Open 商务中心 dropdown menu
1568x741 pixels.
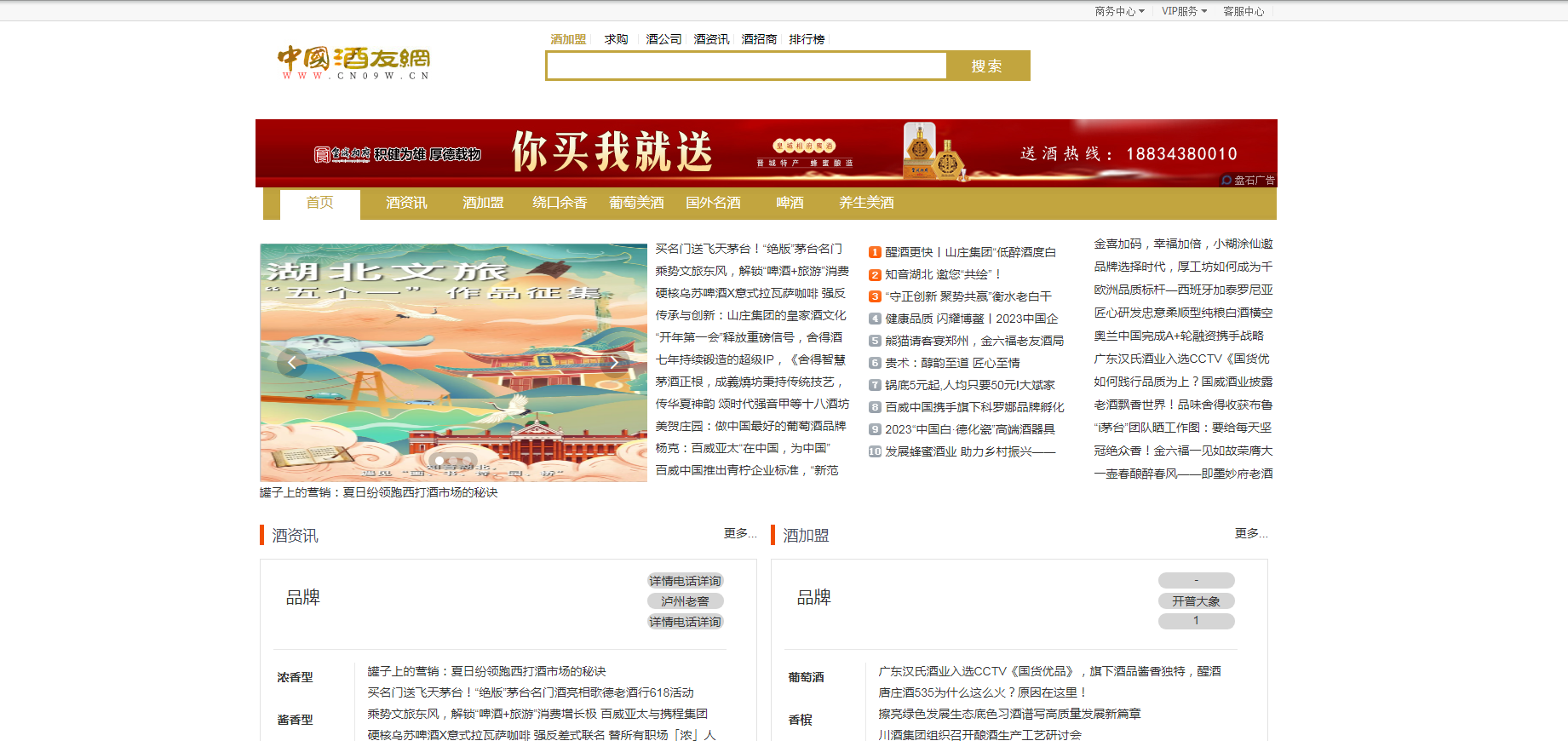pyautogui.click(x=1119, y=11)
